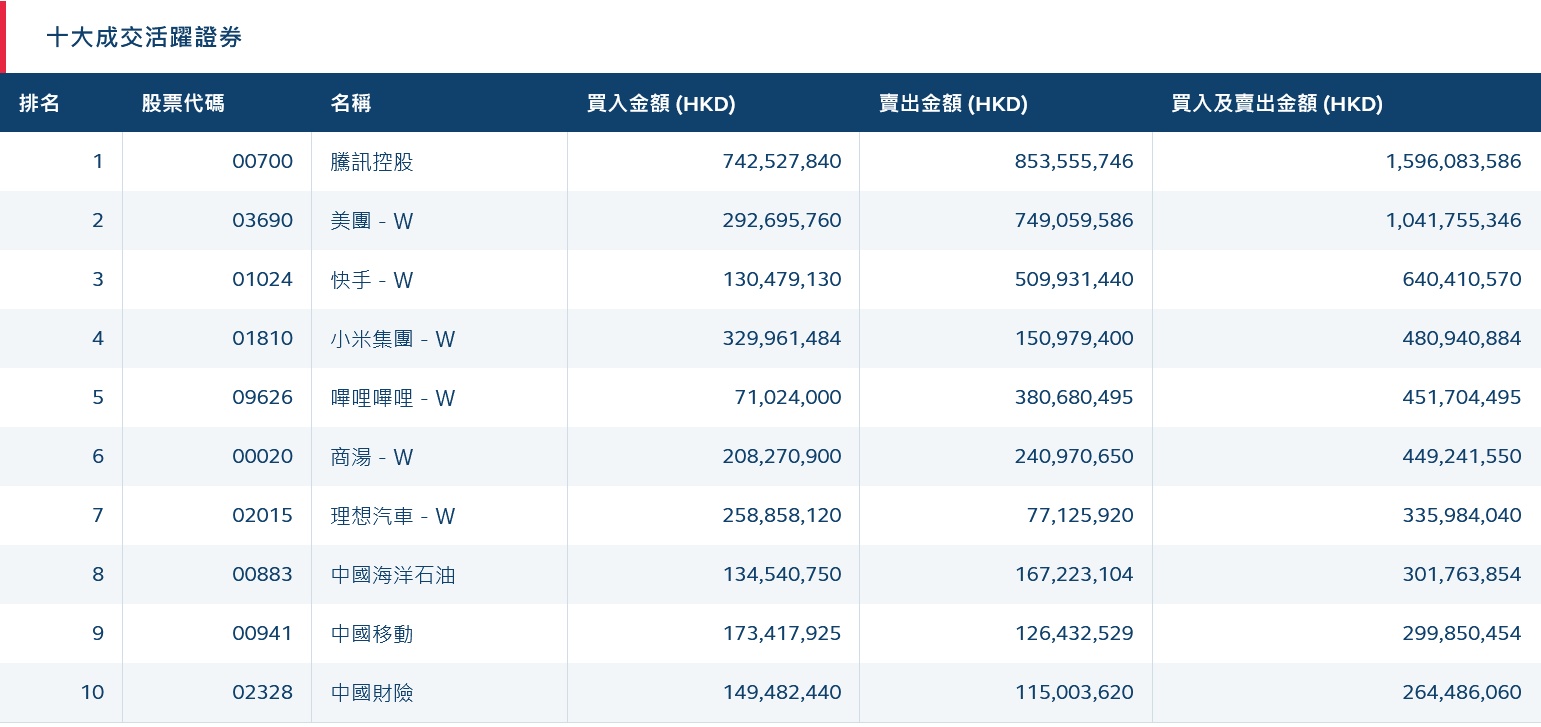The height and width of the screenshot is (727, 1541).
Task: Click total amount 449,241,550
Action: pyautogui.click(x=1462, y=457)
